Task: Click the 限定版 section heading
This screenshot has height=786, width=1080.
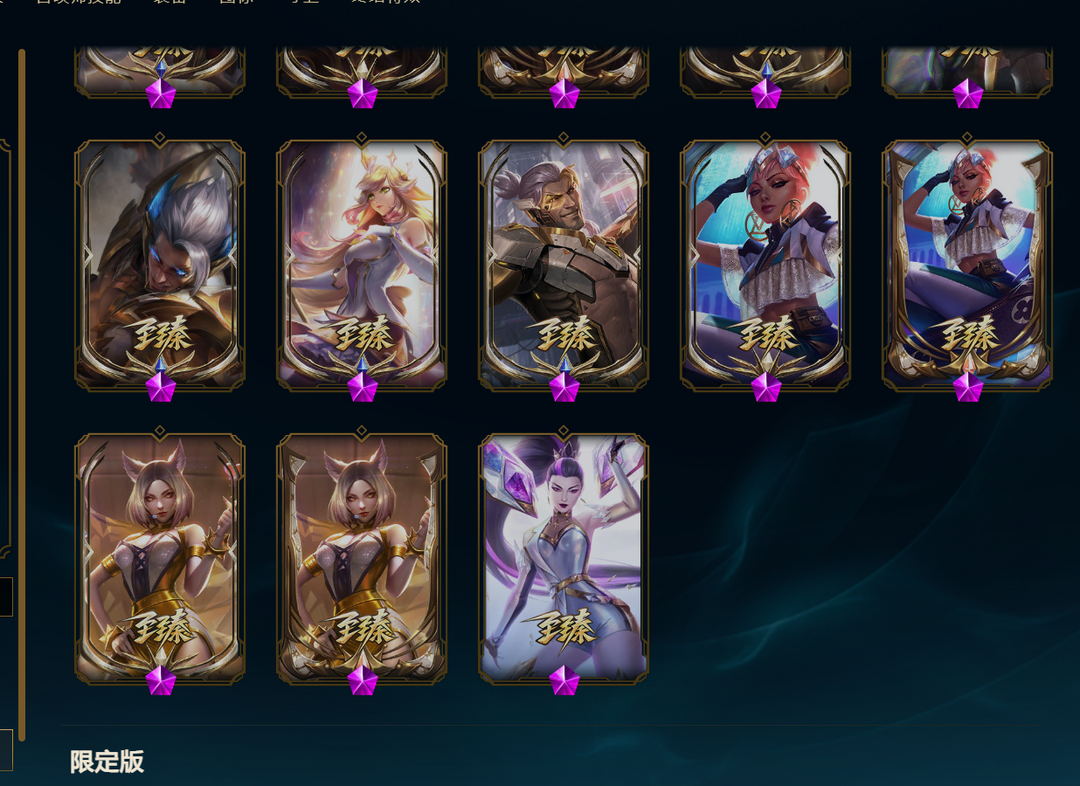Action: pyautogui.click(x=107, y=761)
